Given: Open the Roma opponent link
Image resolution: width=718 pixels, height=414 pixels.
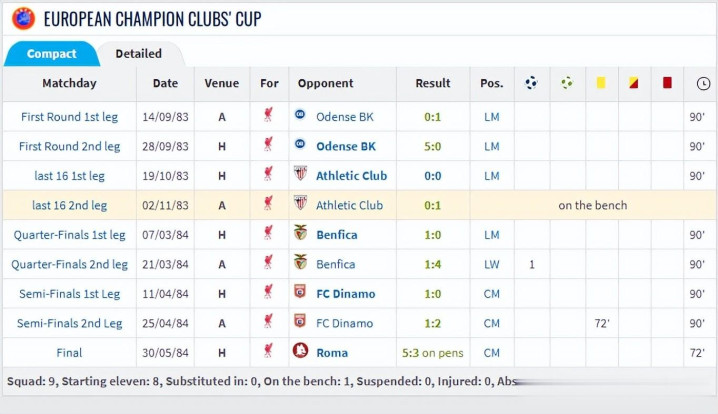Looking at the screenshot, I should coord(332,353).
